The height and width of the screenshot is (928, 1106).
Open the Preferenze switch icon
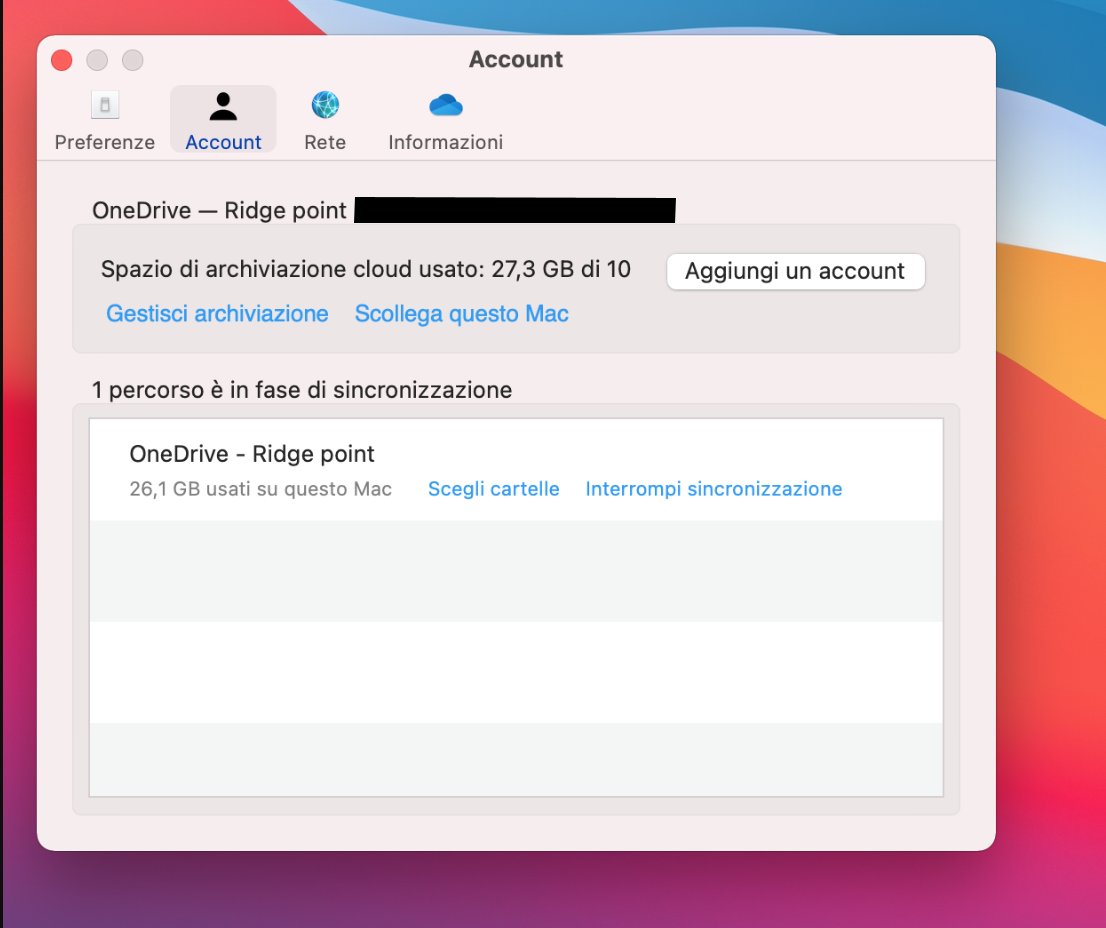pyautogui.click(x=105, y=106)
